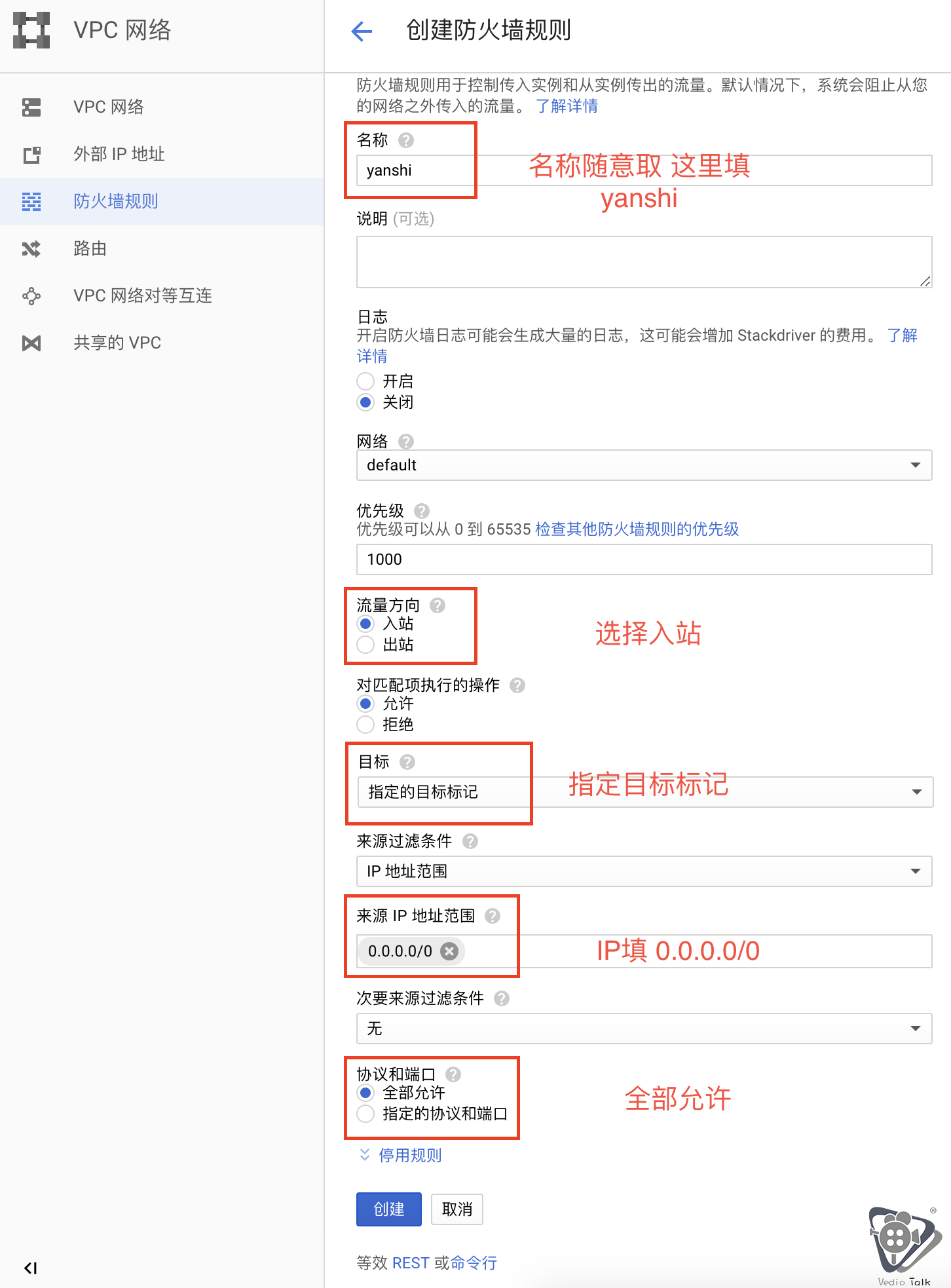Viewport: 951px width, 1288px height.
Task: Open the REST equivalent link
Action: pyautogui.click(x=411, y=1262)
